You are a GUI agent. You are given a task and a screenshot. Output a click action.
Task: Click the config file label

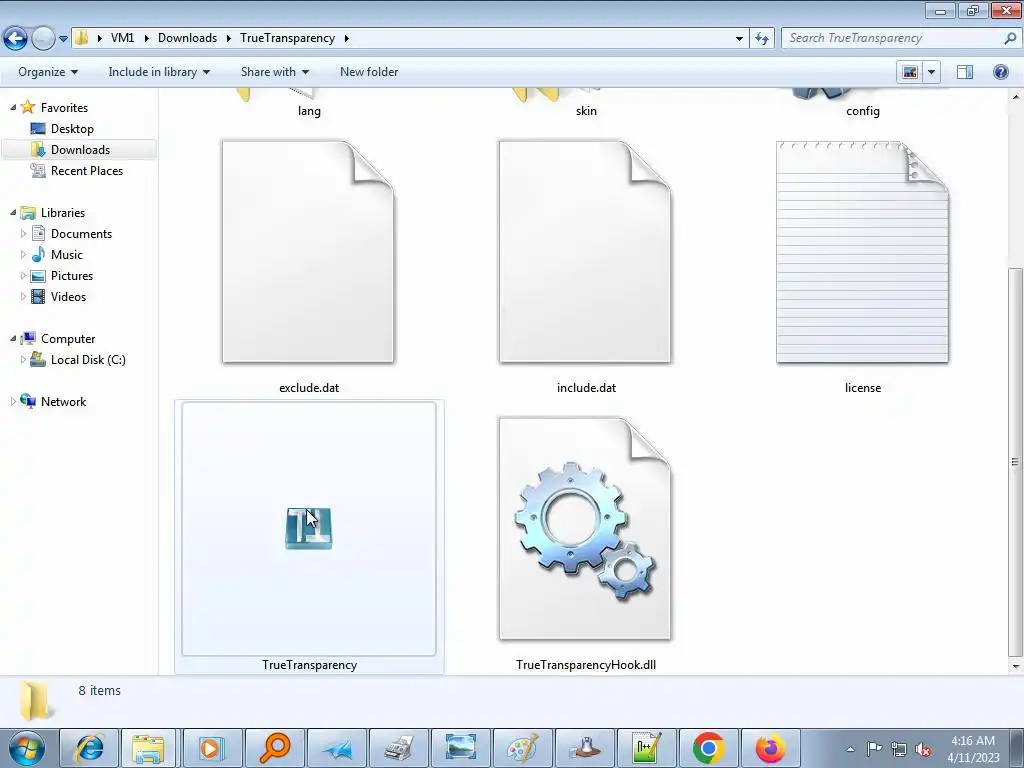(x=863, y=111)
